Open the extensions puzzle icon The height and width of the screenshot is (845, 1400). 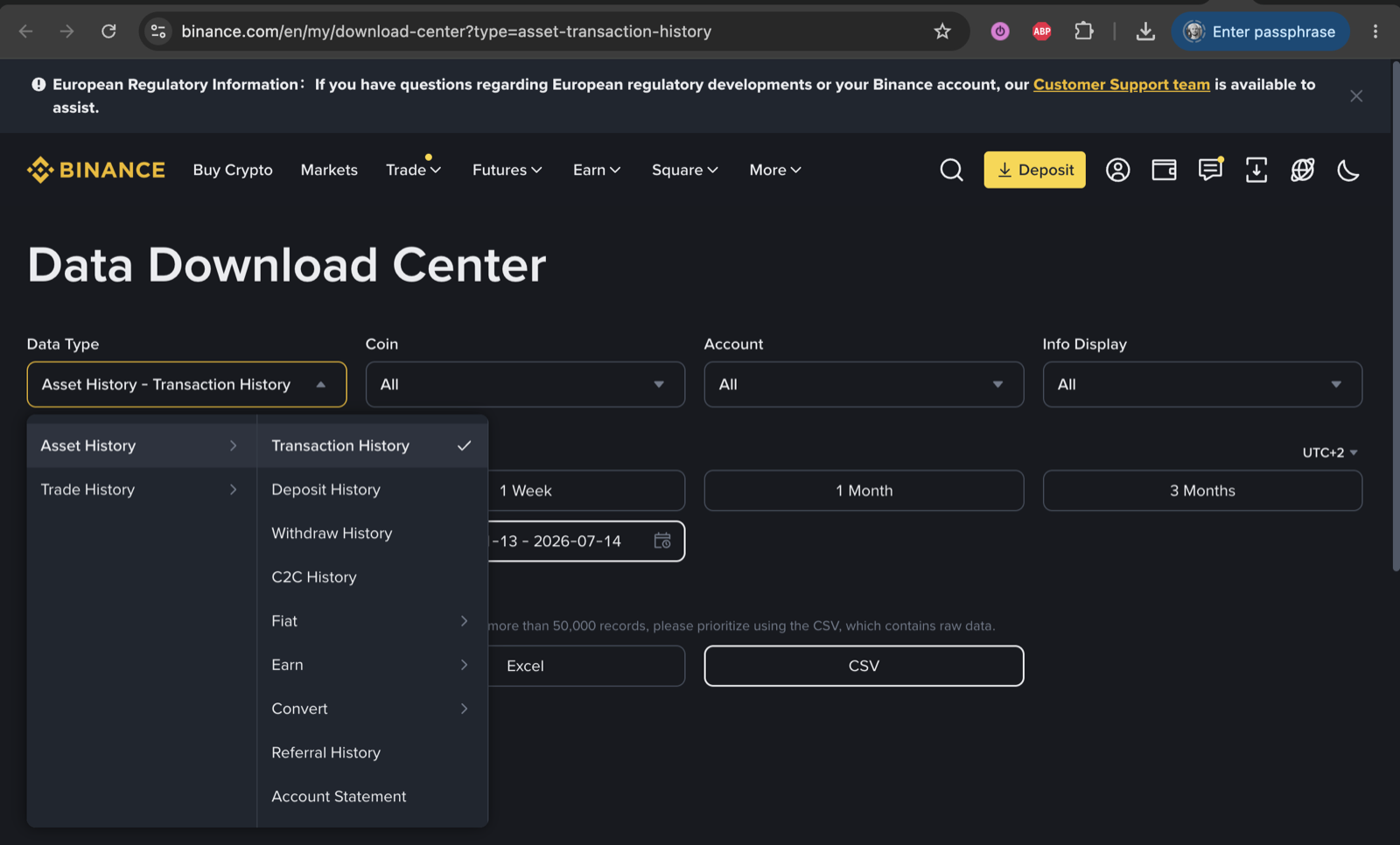pyautogui.click(x=1084, y=31)
